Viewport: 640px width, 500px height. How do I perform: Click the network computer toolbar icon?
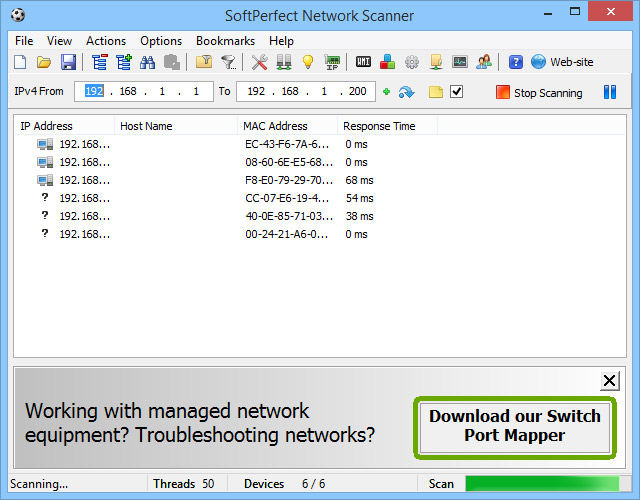(x=436, y=62)
